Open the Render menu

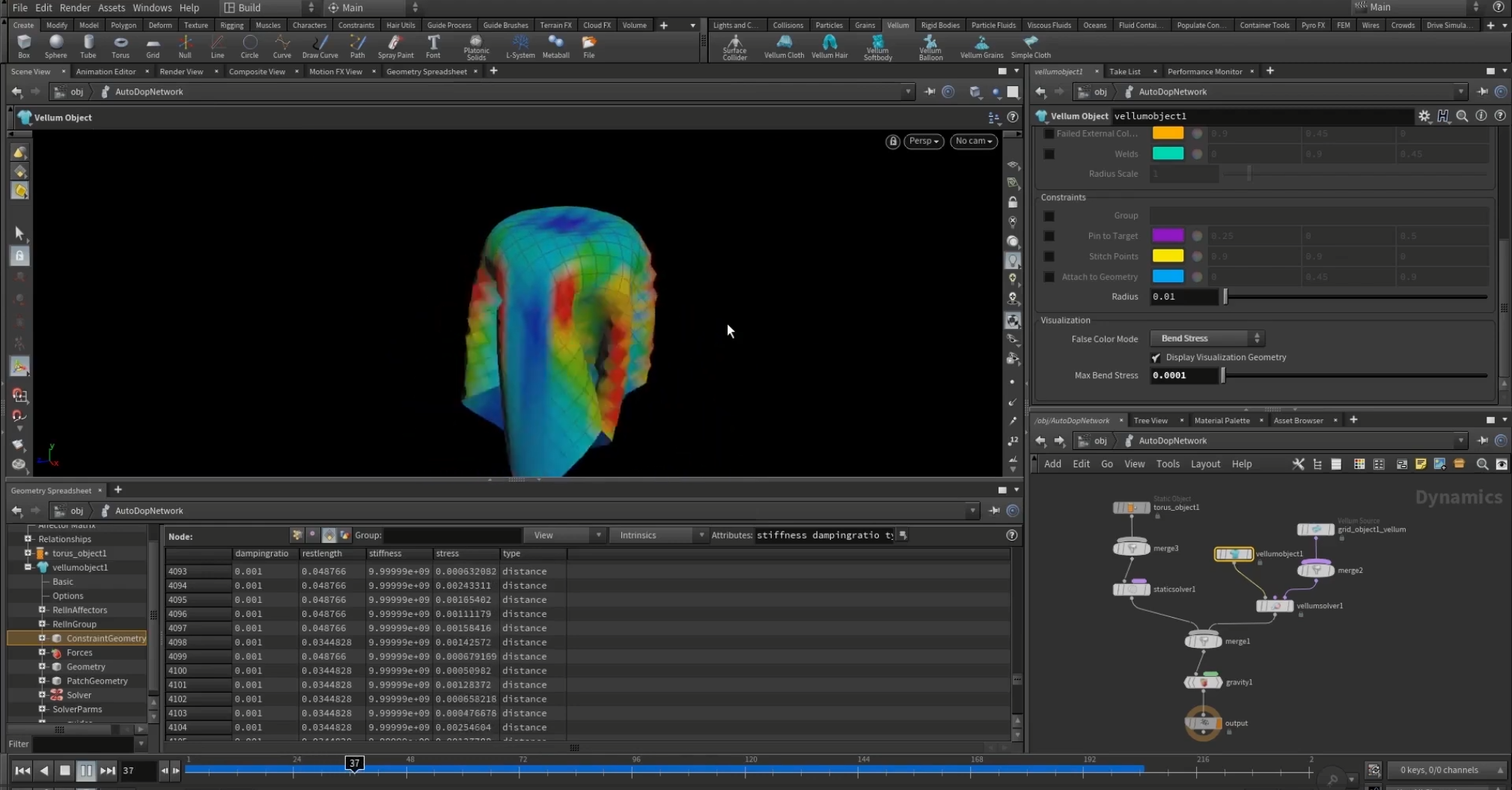75,7
